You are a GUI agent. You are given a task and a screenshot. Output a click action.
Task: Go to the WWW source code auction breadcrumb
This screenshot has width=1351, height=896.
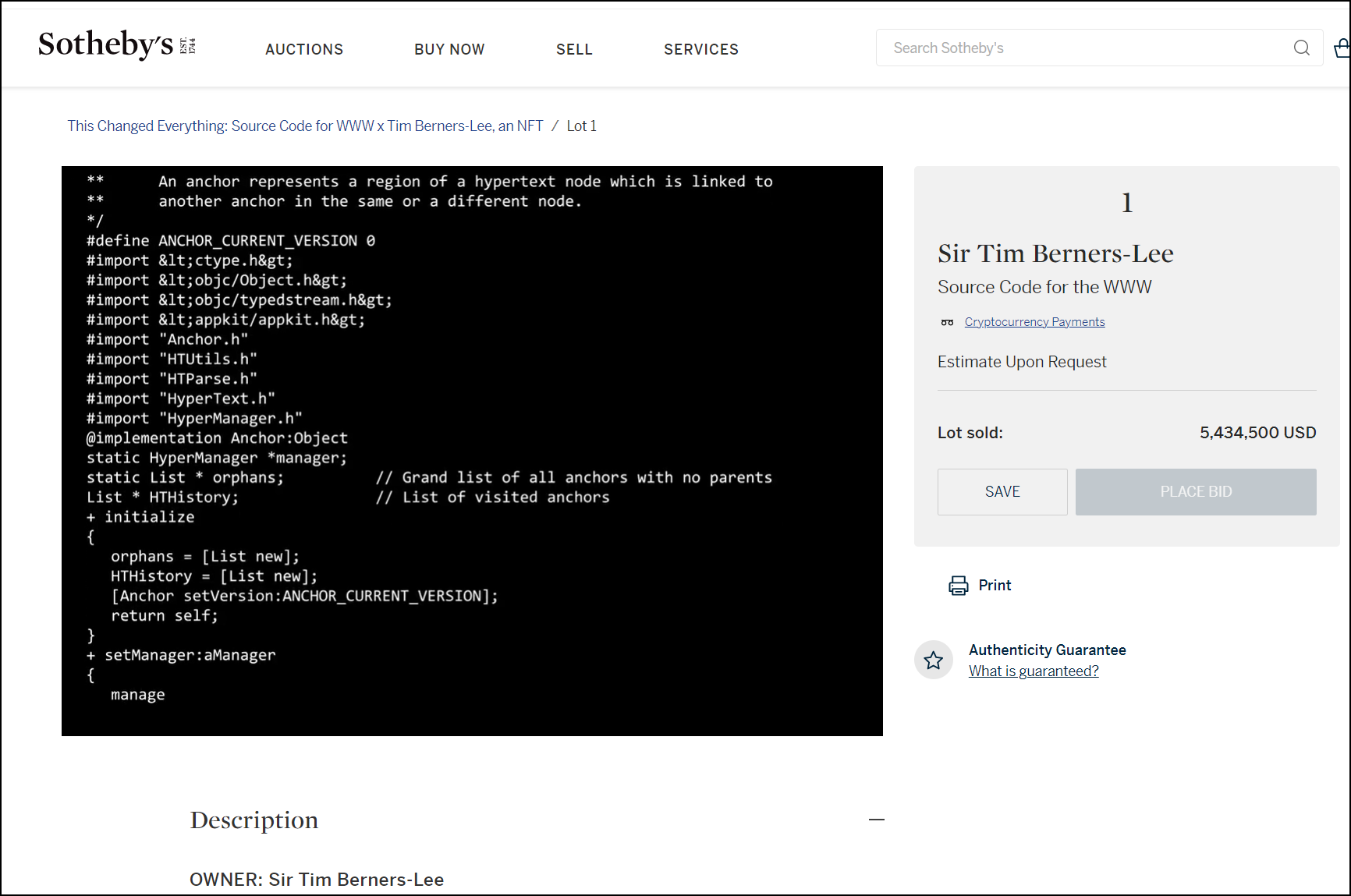pos(305,126)
